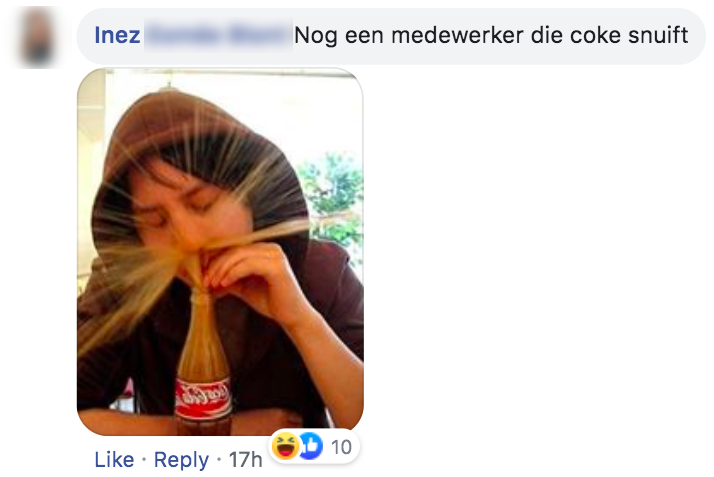
Task: Click the Coca-Cola bottle label in photo
Action: (203, 398)
